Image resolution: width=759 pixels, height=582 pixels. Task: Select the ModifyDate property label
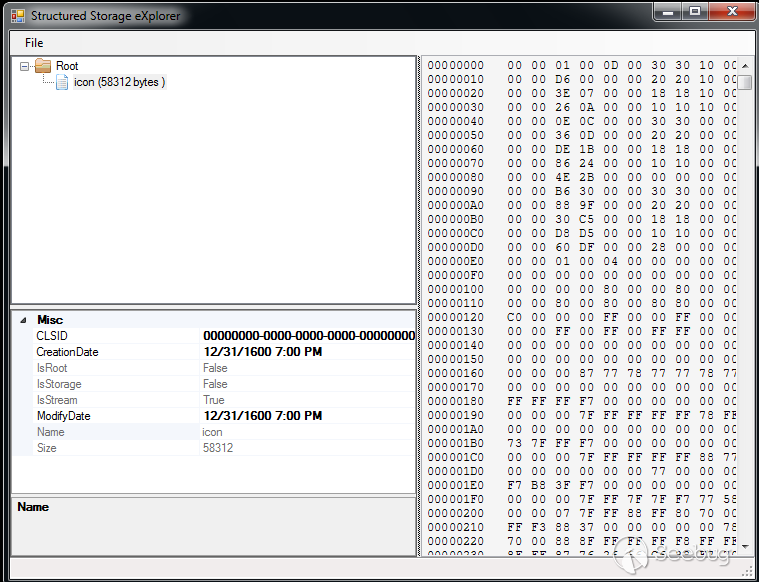63,416
